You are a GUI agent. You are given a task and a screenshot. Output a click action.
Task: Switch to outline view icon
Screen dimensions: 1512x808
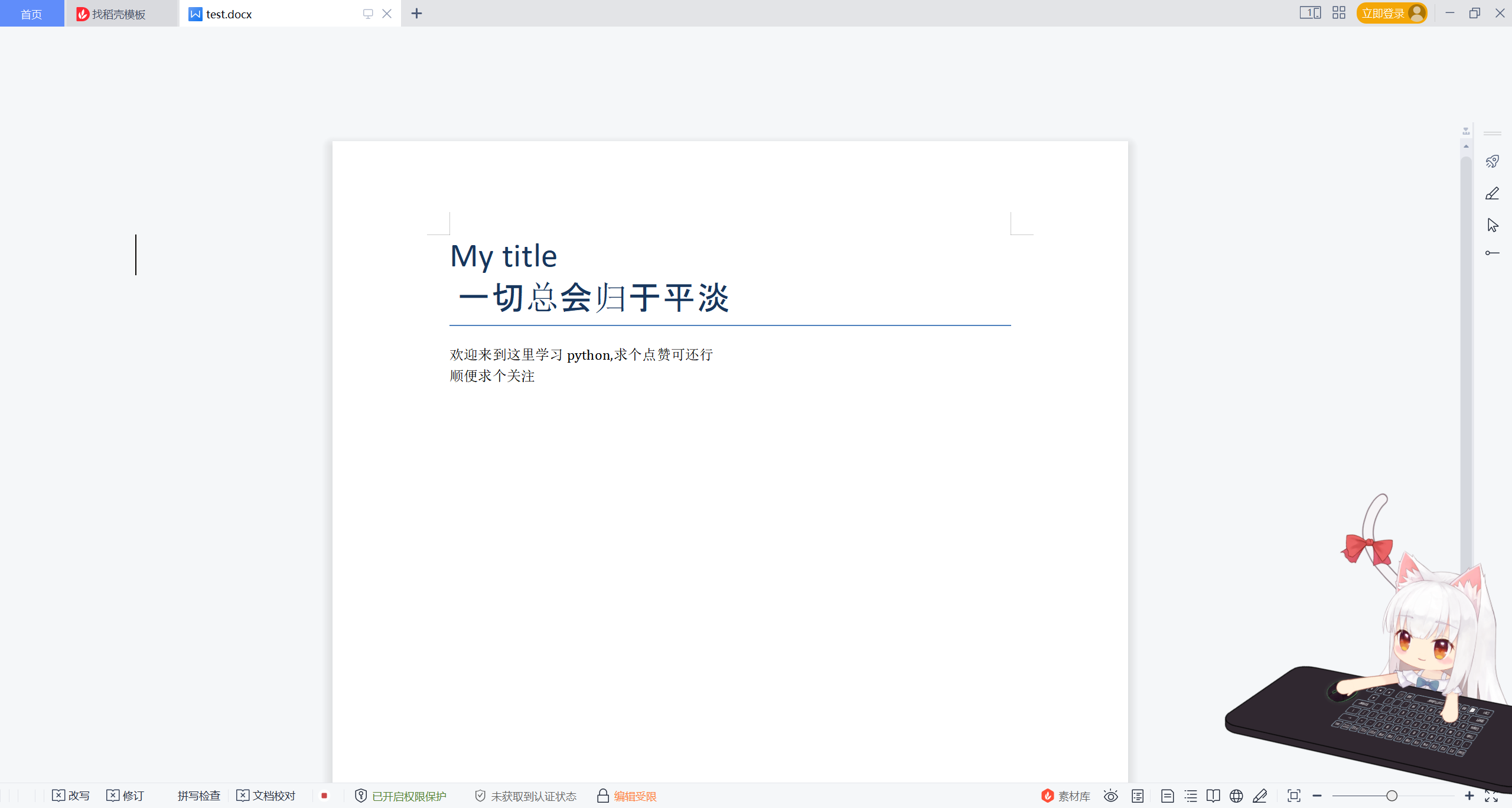(1191, 796)
